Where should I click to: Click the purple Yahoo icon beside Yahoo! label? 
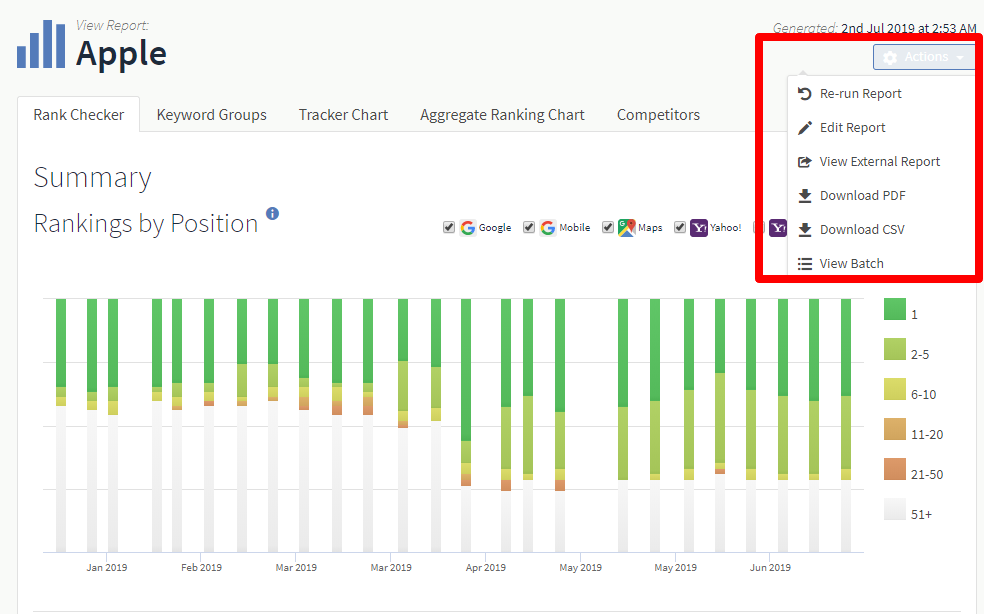pos(698,227)
